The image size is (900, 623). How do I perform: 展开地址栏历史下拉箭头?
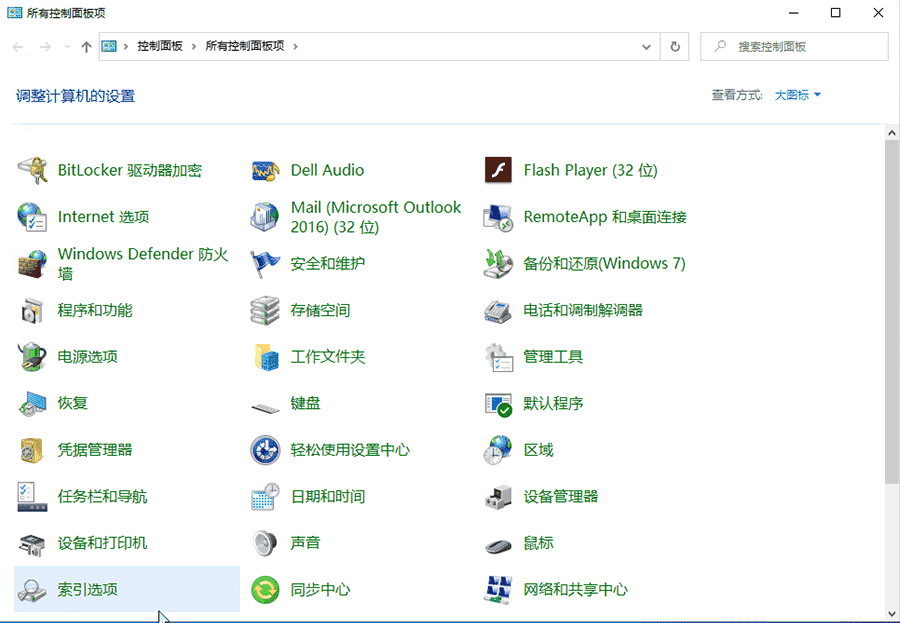pos(644,46)
